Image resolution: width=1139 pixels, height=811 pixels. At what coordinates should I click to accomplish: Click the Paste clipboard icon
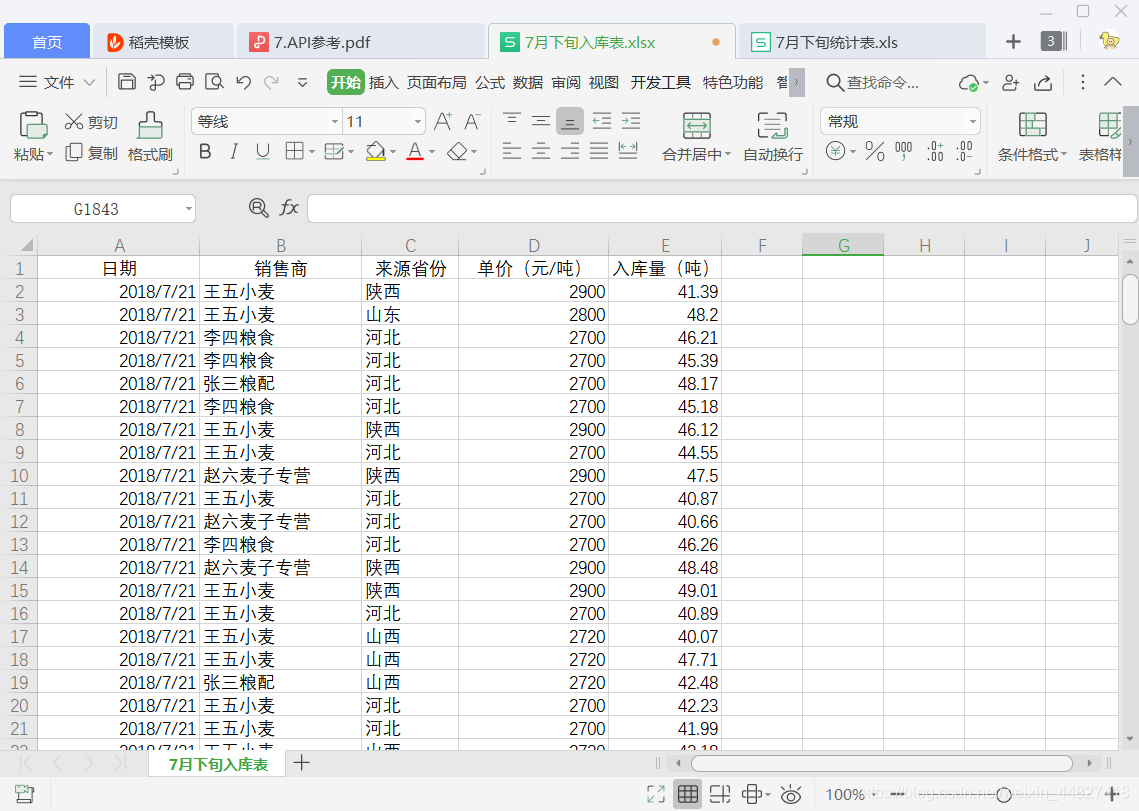[x=33, y=125]
